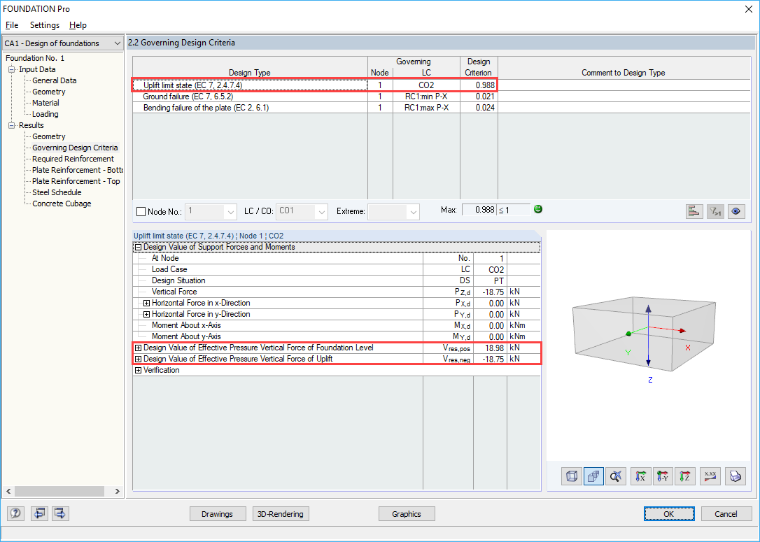The image size is (760, 542).
Task: Toggle solid display model icon
Action: pos(593,477)
